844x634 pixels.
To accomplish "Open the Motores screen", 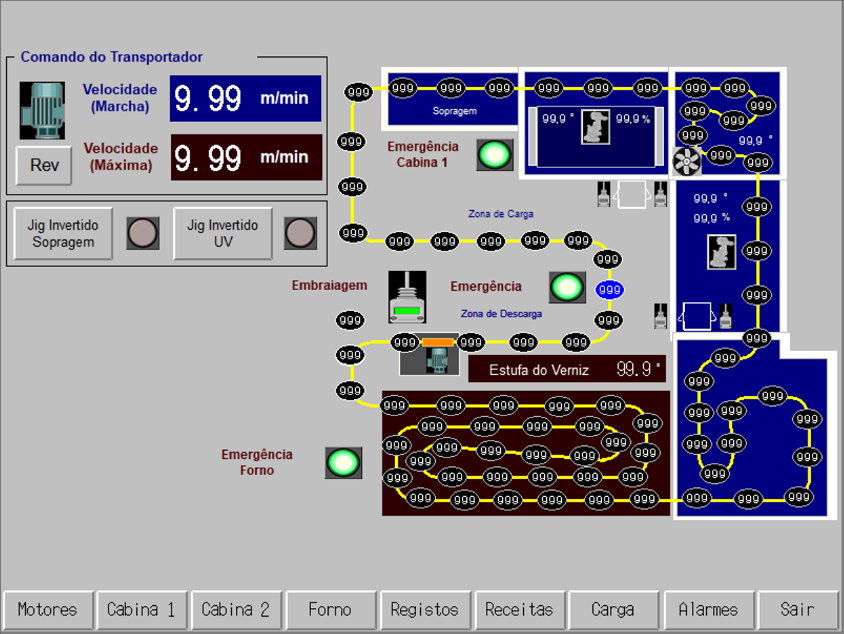I will coord(47,609).
